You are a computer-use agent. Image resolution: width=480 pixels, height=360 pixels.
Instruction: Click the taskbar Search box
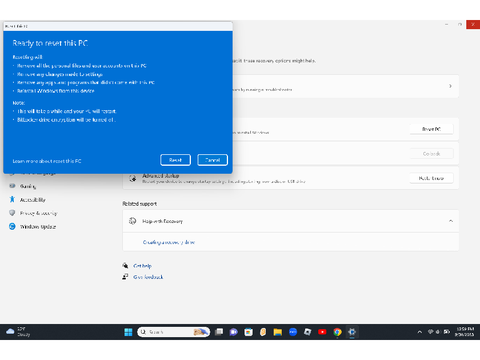[x=174, y=332]
